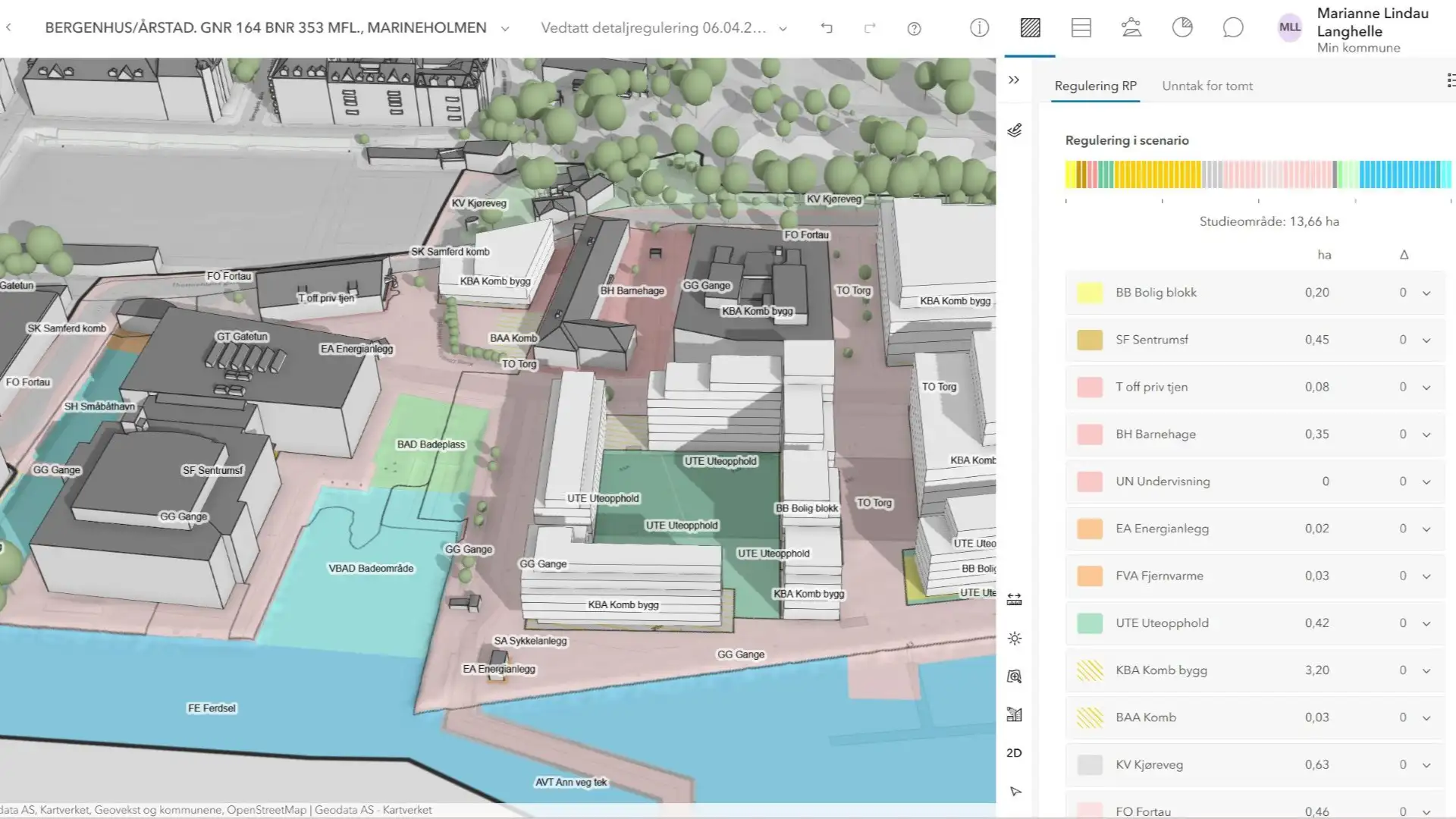Click the VBAD Badeområde map label
This screenshot has width=1456, height=819.
tap(371, 569)
